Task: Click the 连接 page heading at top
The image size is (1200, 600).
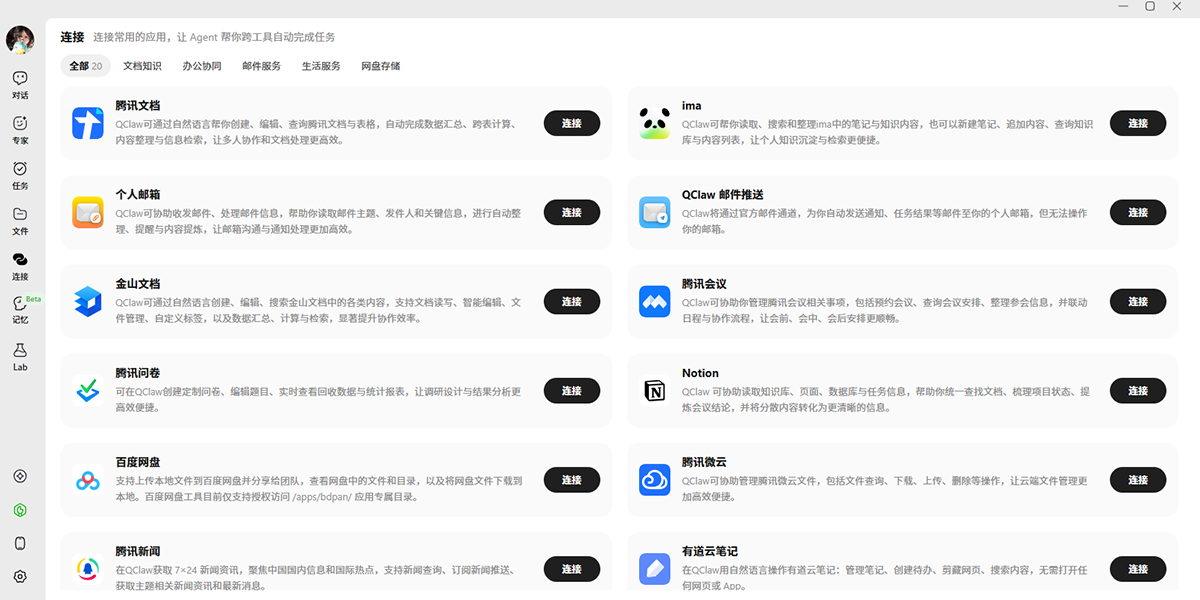Action: pyautogui.click(x=72, y=37)
